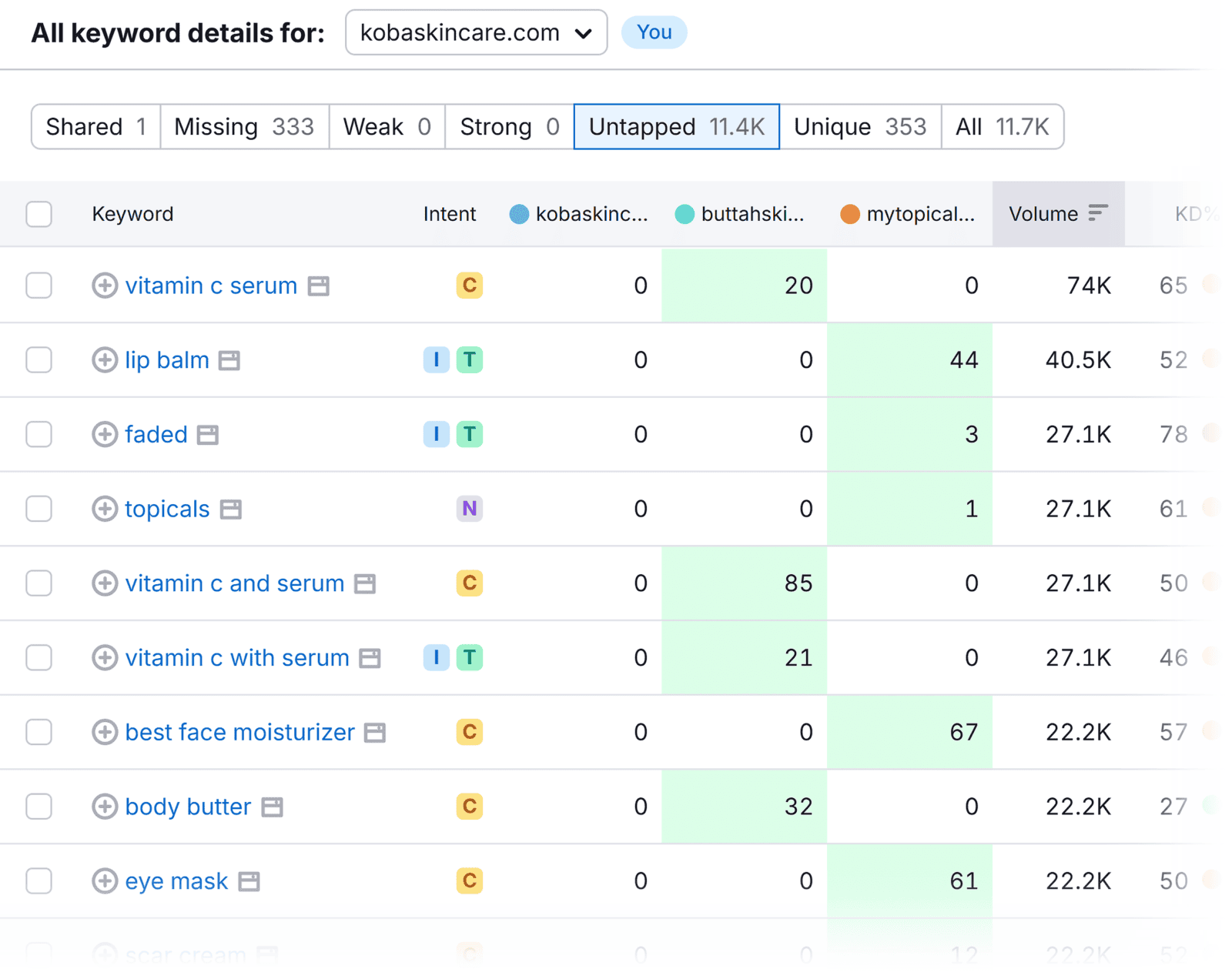Check the 'eye mask' row checkbox
This screenshot has height=979, width=1232.
click(x=38, y=880)
